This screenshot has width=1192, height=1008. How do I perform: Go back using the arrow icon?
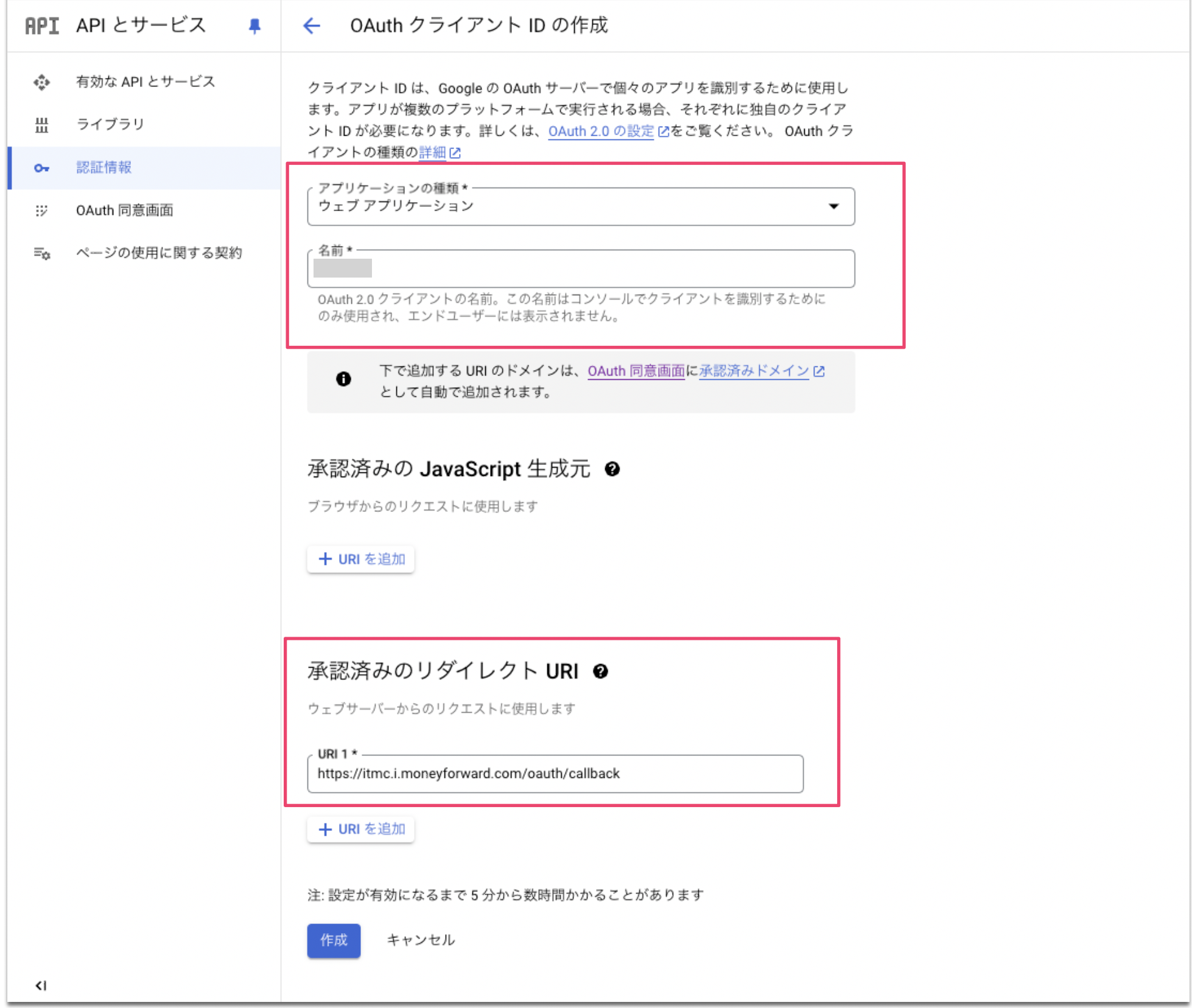(312, 26)
